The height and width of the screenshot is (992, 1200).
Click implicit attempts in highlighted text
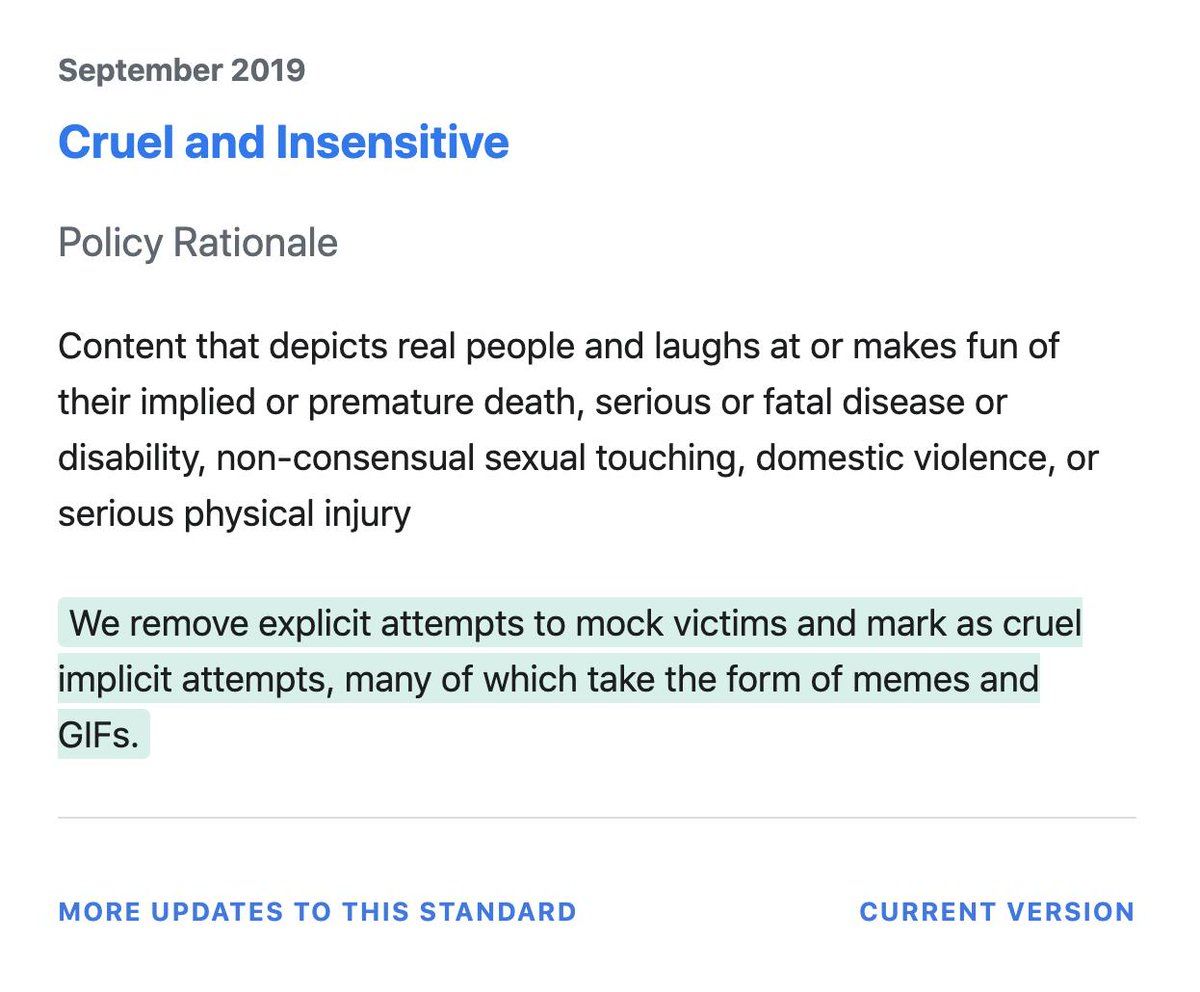[x=195, y=679]
